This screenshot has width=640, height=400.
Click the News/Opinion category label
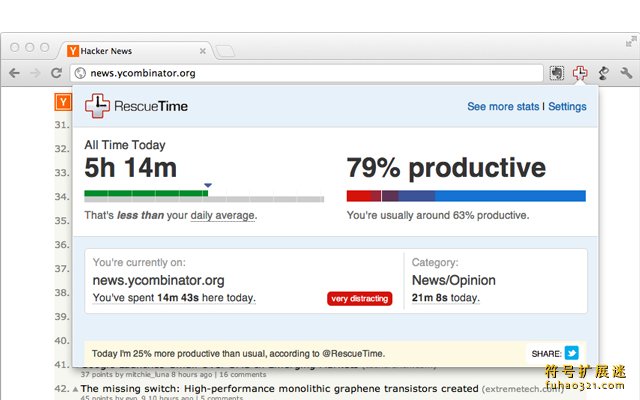(x=453, y=280)
